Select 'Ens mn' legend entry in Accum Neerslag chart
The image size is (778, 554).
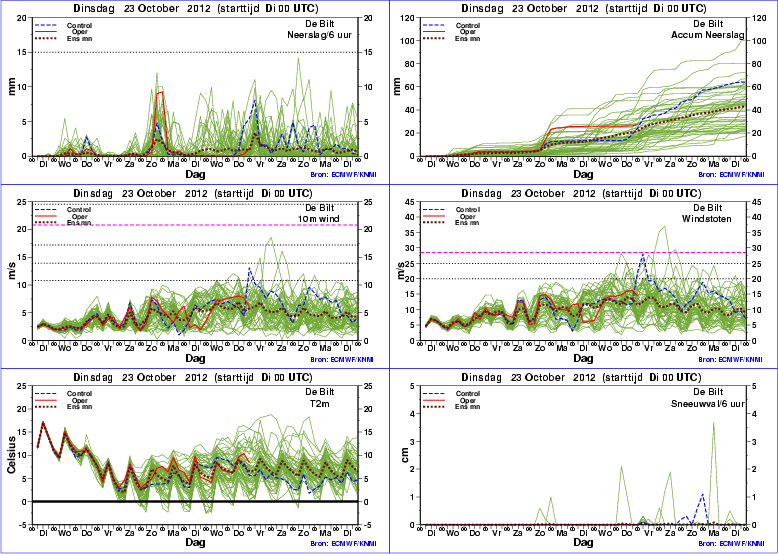click(451, 38)
